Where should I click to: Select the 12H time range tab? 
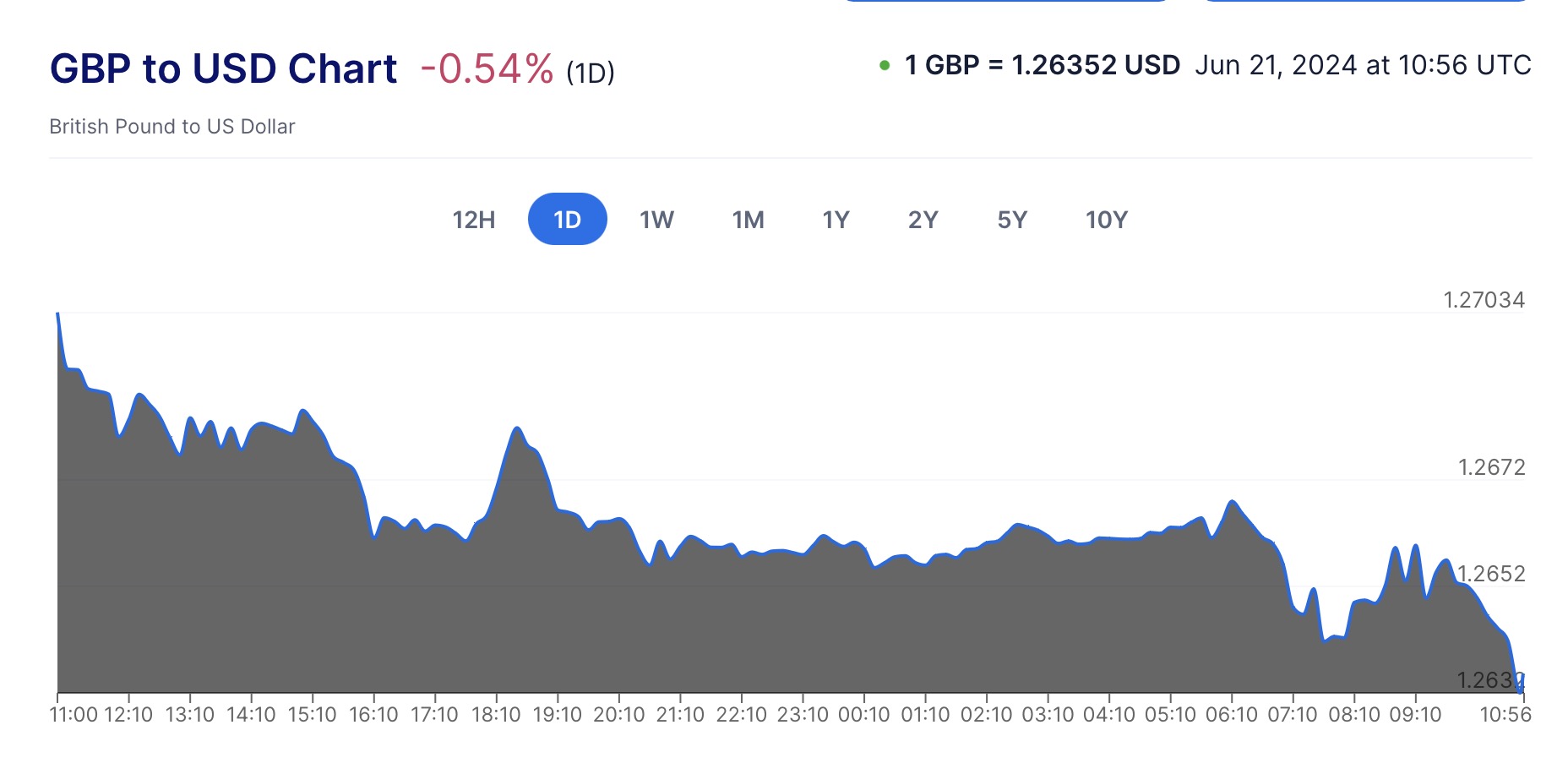coord(473,220)
